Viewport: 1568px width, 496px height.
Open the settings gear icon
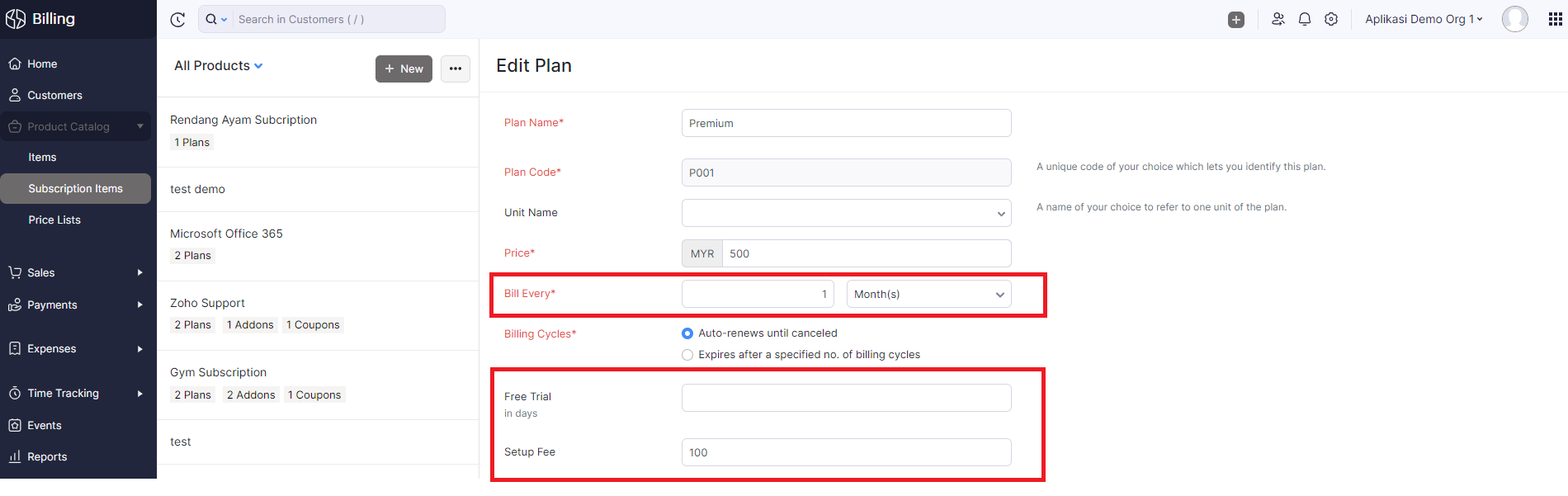click(1331, 19)
